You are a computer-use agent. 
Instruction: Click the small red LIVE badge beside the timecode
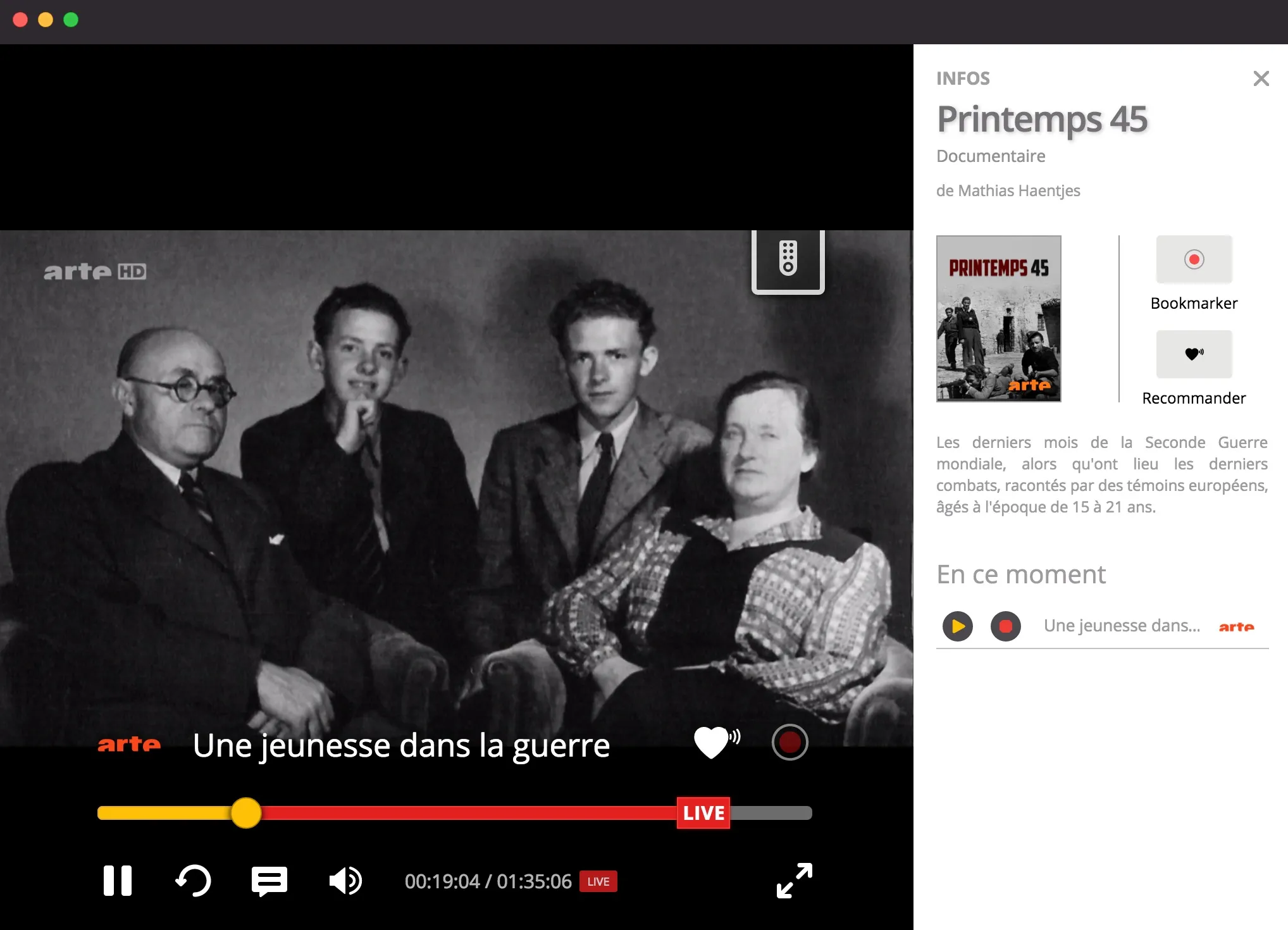click(598, 881)
